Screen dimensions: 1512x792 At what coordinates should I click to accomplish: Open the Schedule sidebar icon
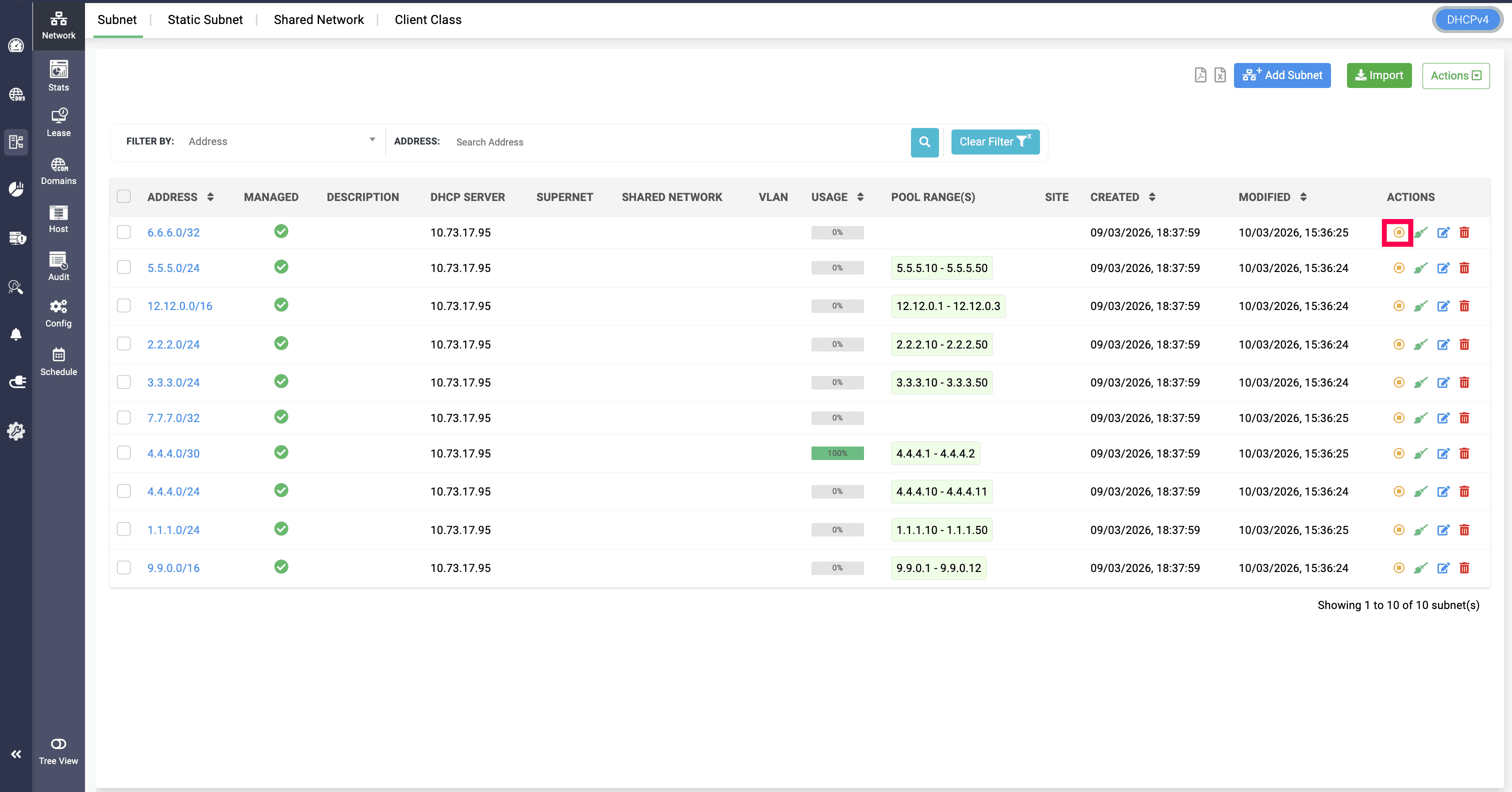(58, 361)
